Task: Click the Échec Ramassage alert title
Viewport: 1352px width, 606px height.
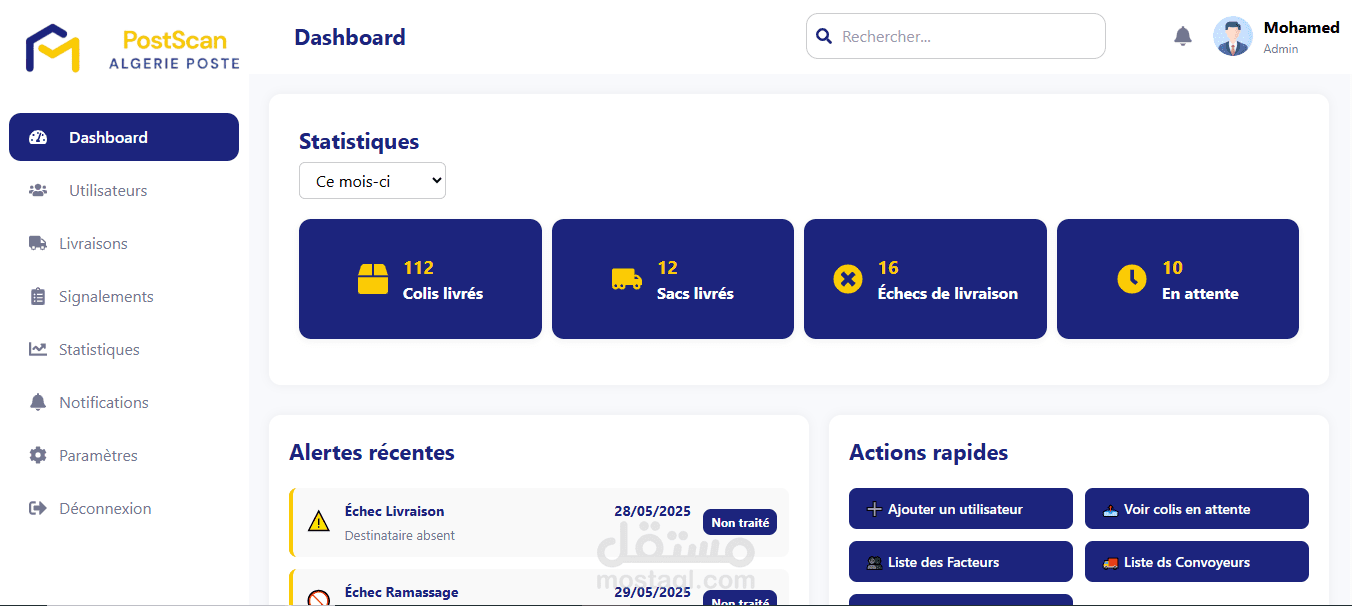Action: click(401, 592)
